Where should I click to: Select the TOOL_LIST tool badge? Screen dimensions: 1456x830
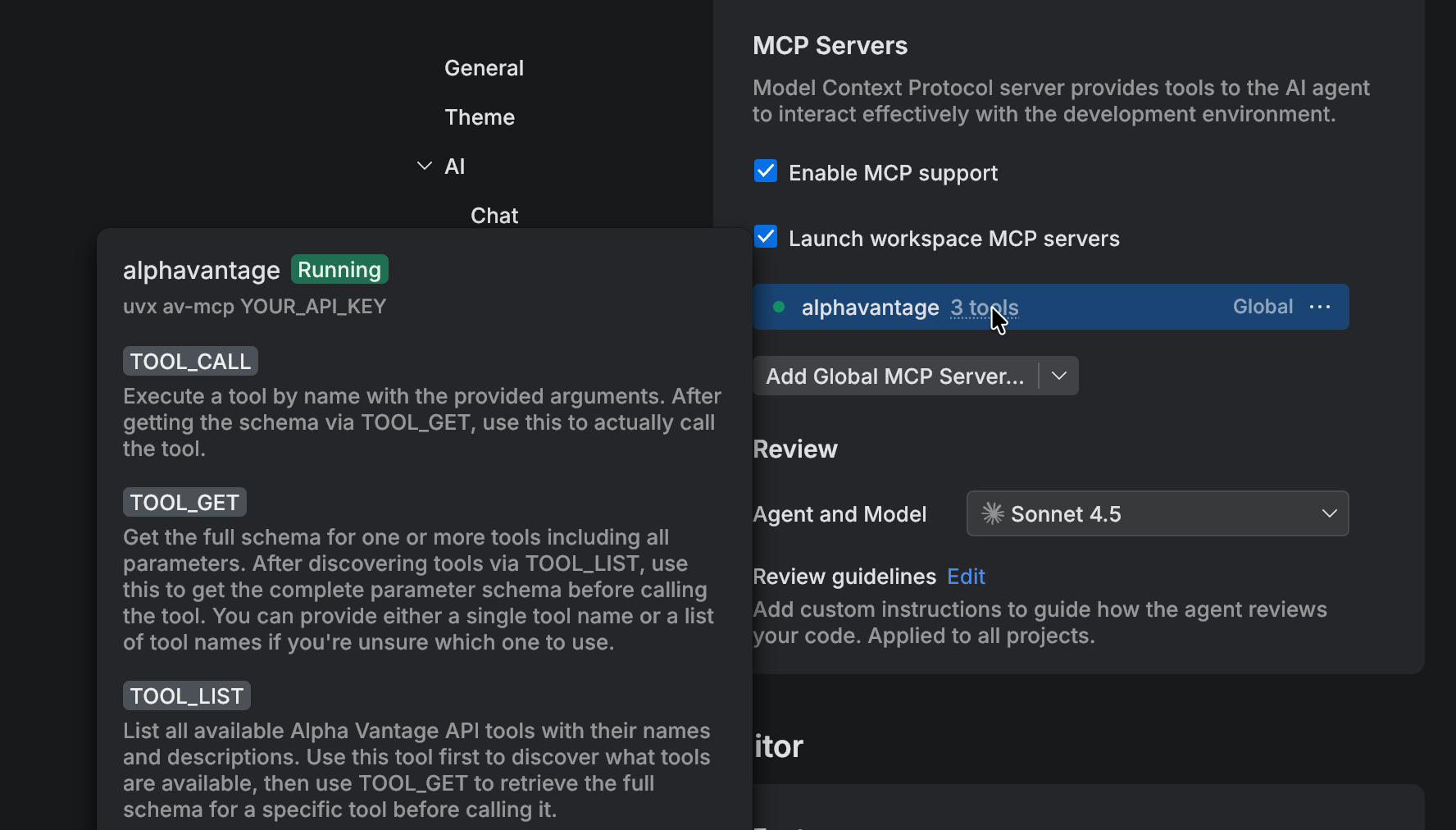point(186,695)
